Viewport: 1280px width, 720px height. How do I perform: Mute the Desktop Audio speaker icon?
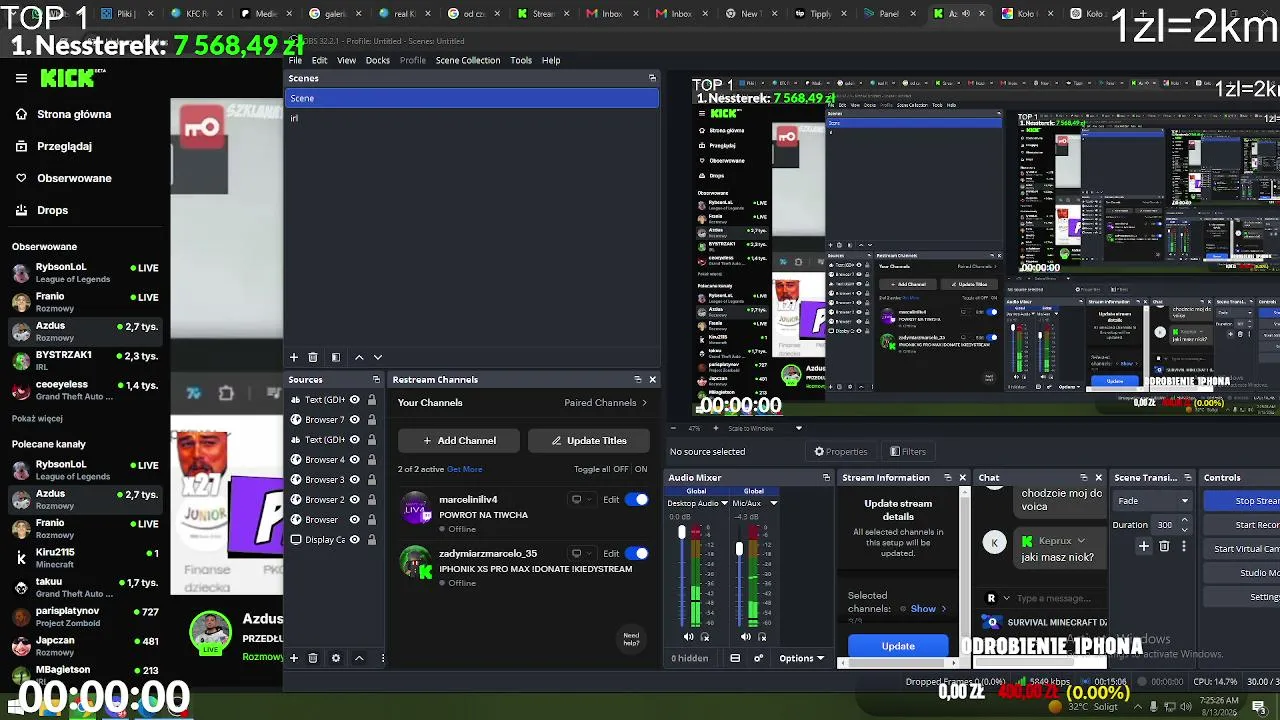[688, 637]
